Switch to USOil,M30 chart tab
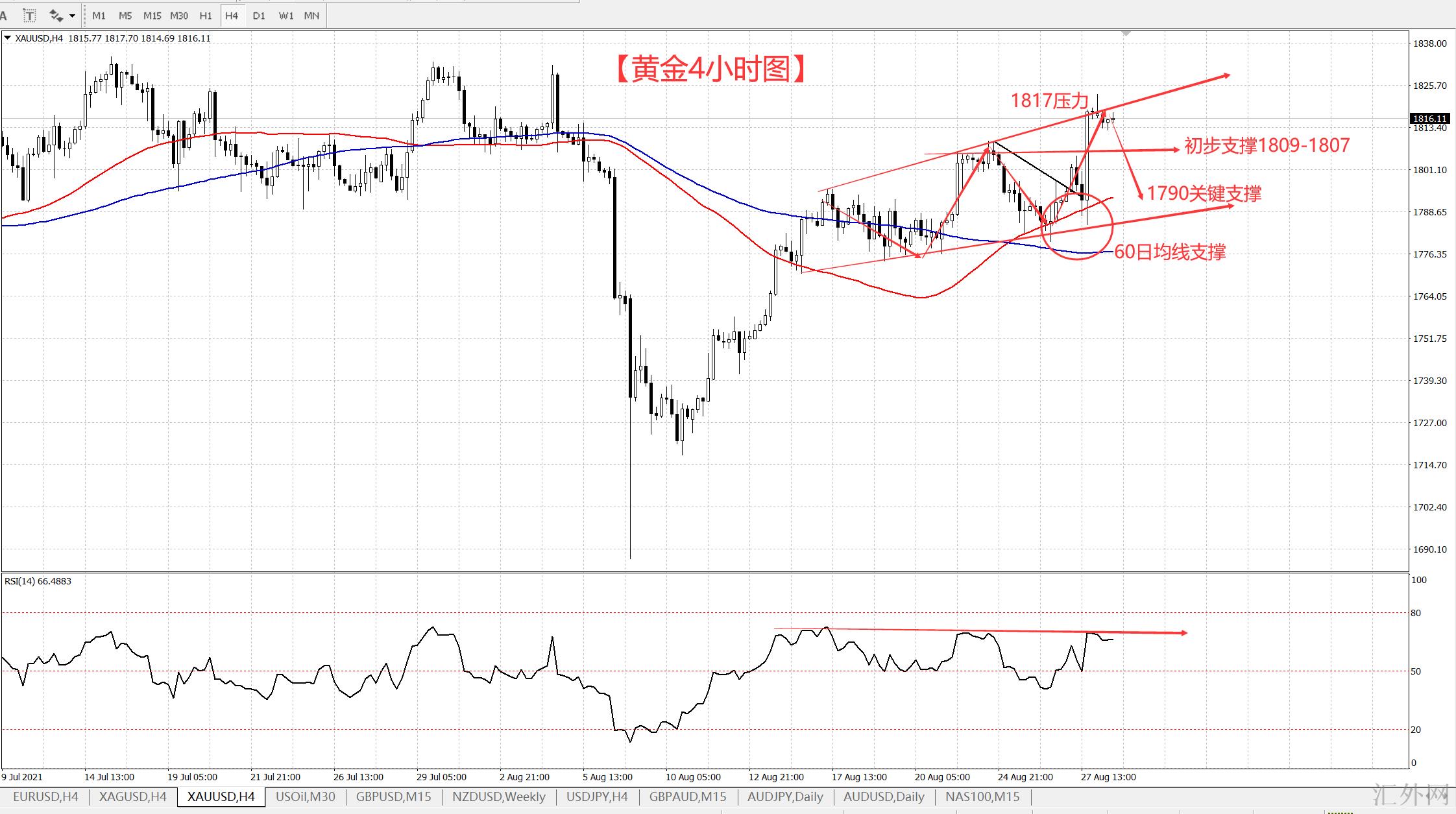Screen dimensions: 1456x814 click(305, 796)
